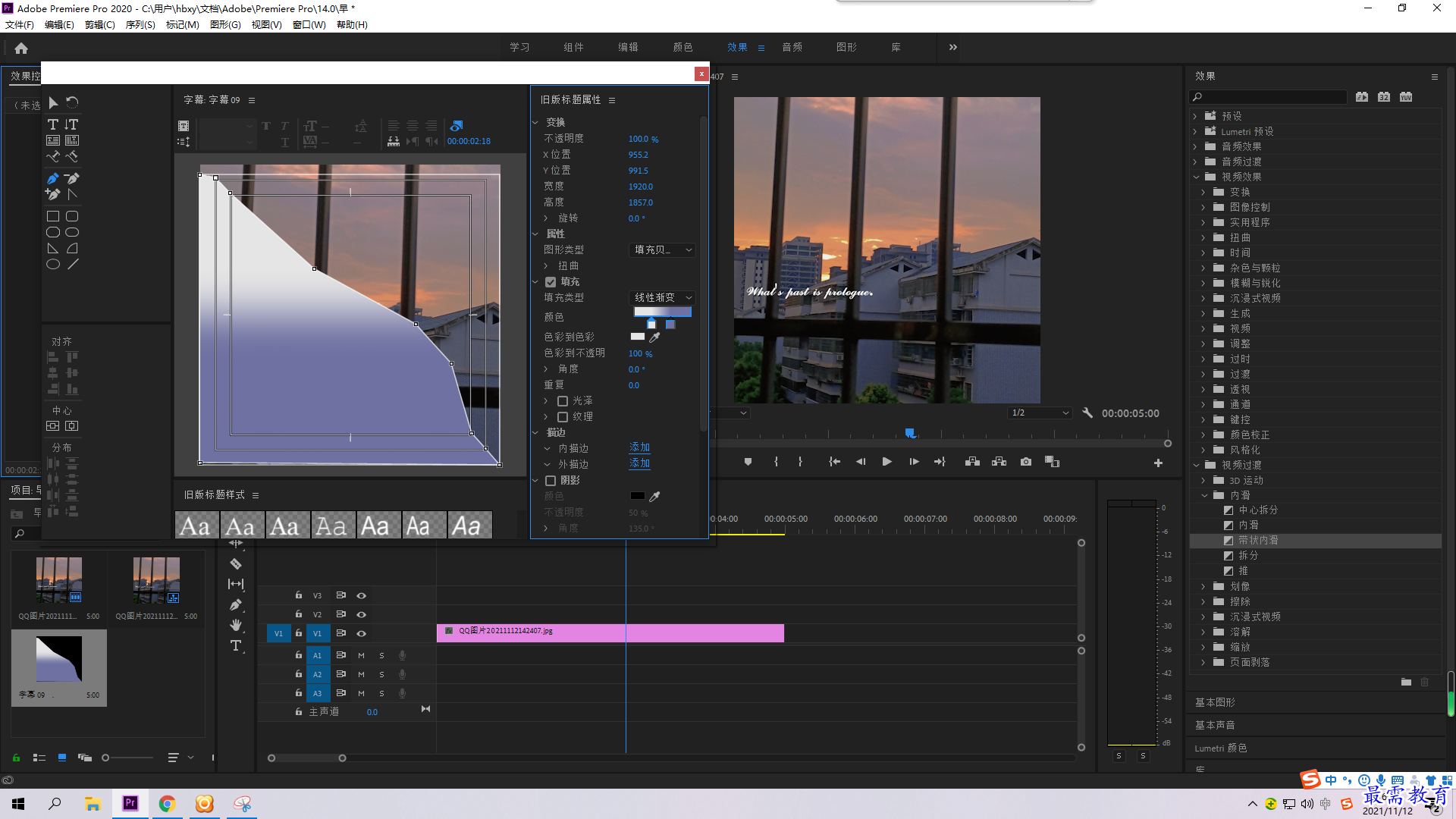Add a marker in Program monitor
Viewport: 1456px width, 819px height.
tap(748, 462)
